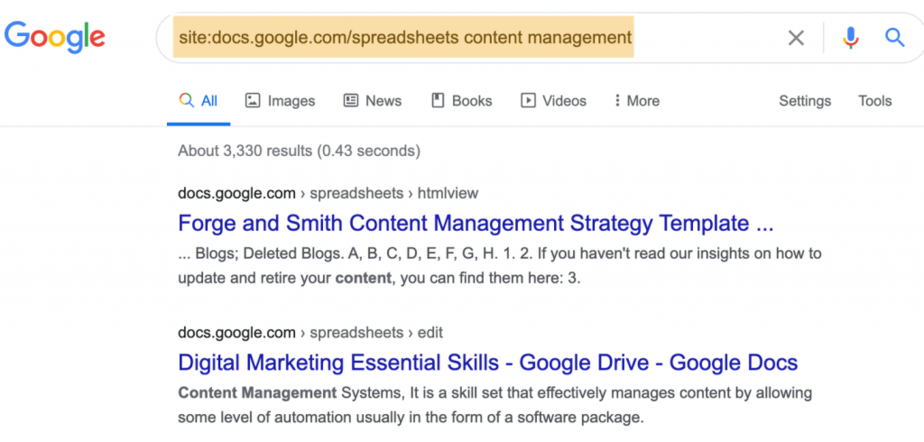924x442 pixels.
Task: Switch to the Images tab
Action: point(280,101)
